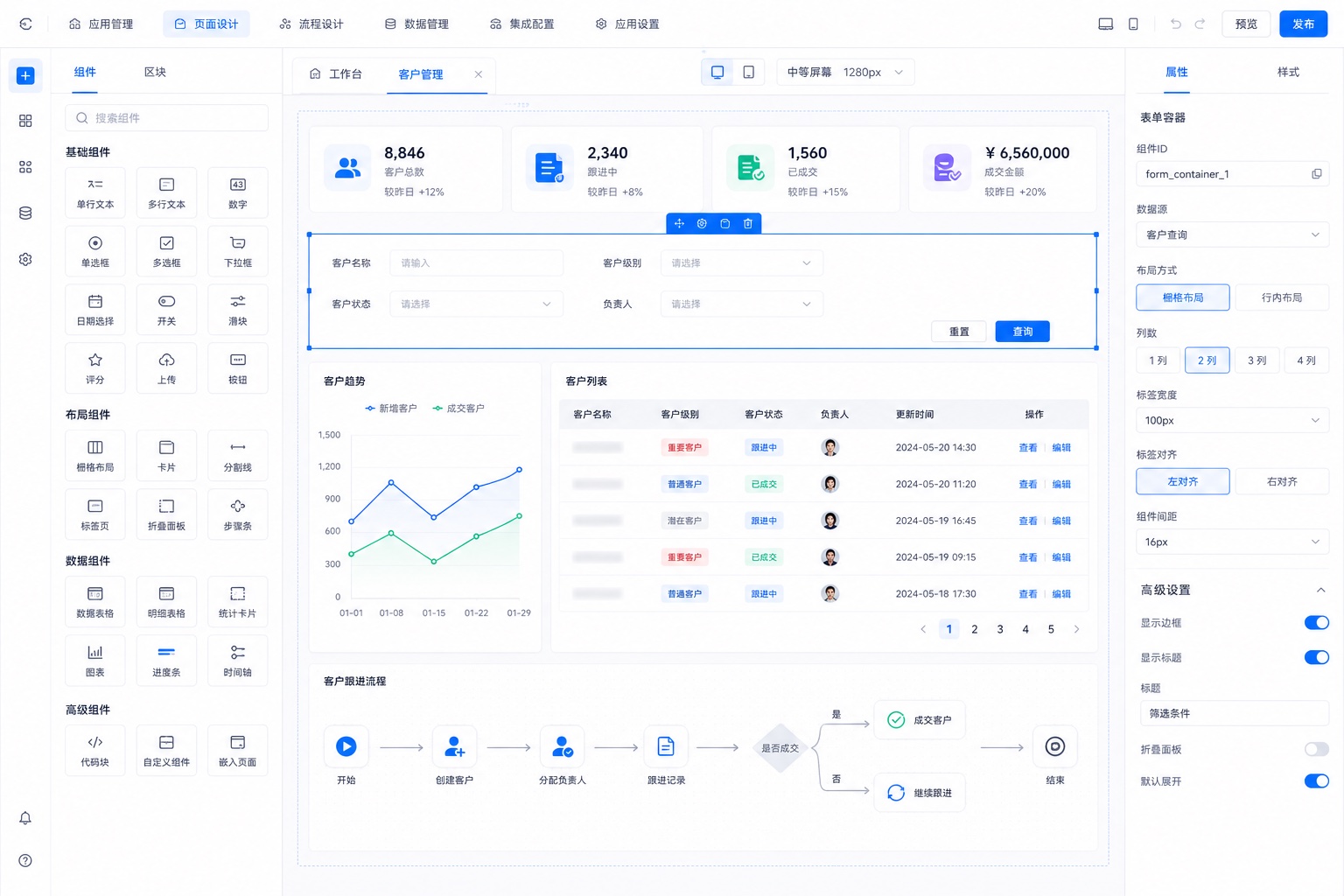
Task: Click the 搜索组件 search field
Action: pyautogui.click(x=166, y=118)
